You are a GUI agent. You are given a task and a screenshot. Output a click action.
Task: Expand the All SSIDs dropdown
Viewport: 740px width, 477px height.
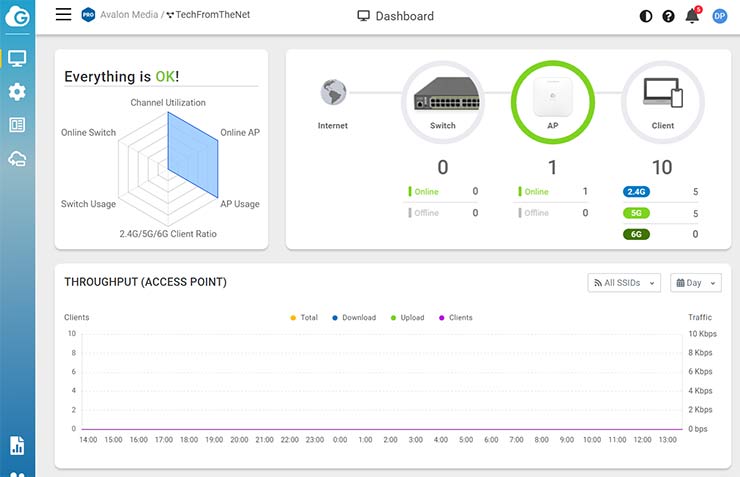[x=624, y=283]
